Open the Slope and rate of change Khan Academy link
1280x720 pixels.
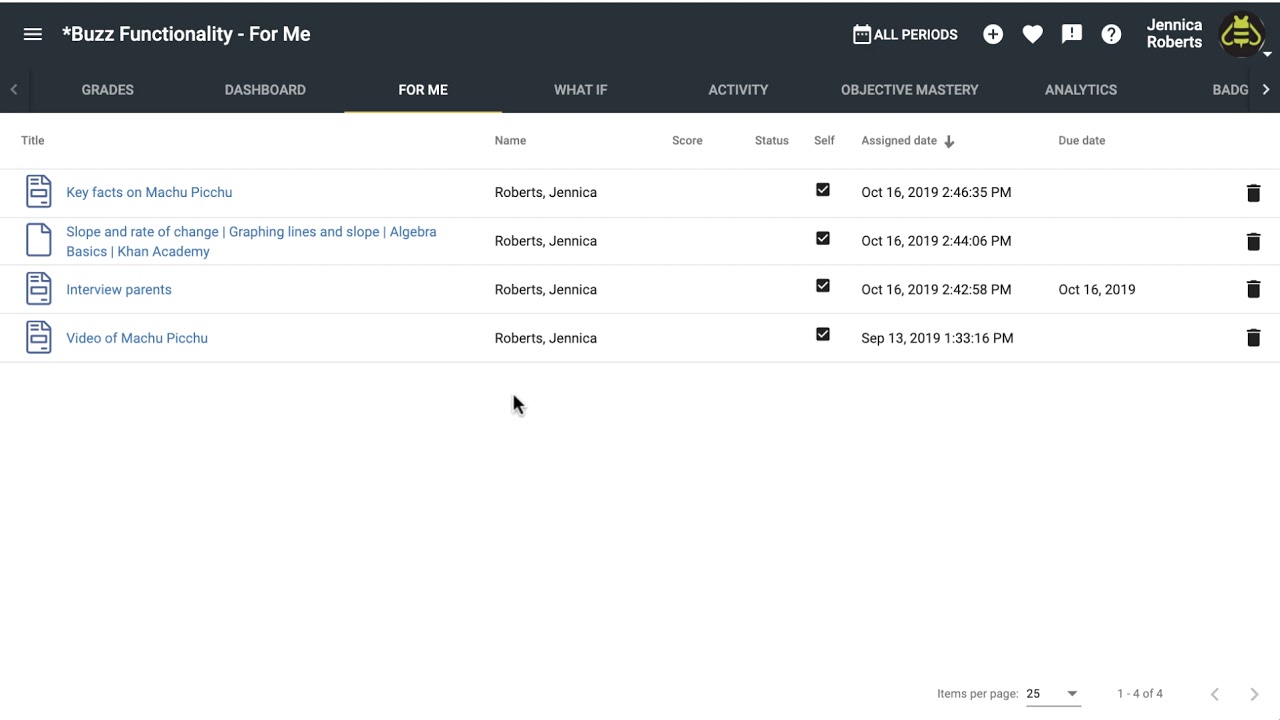[x=251, y=241]
